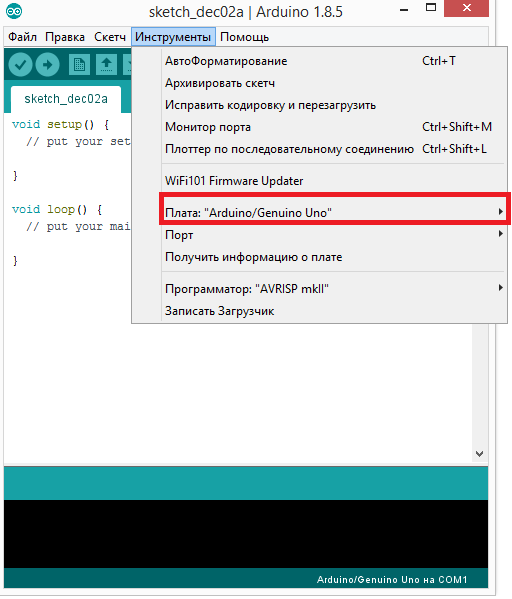Image resolution: width=512 pixels, height=599 pixels.
Task: Click the Upload arrow toolbar icon
Action: point(47,65)
